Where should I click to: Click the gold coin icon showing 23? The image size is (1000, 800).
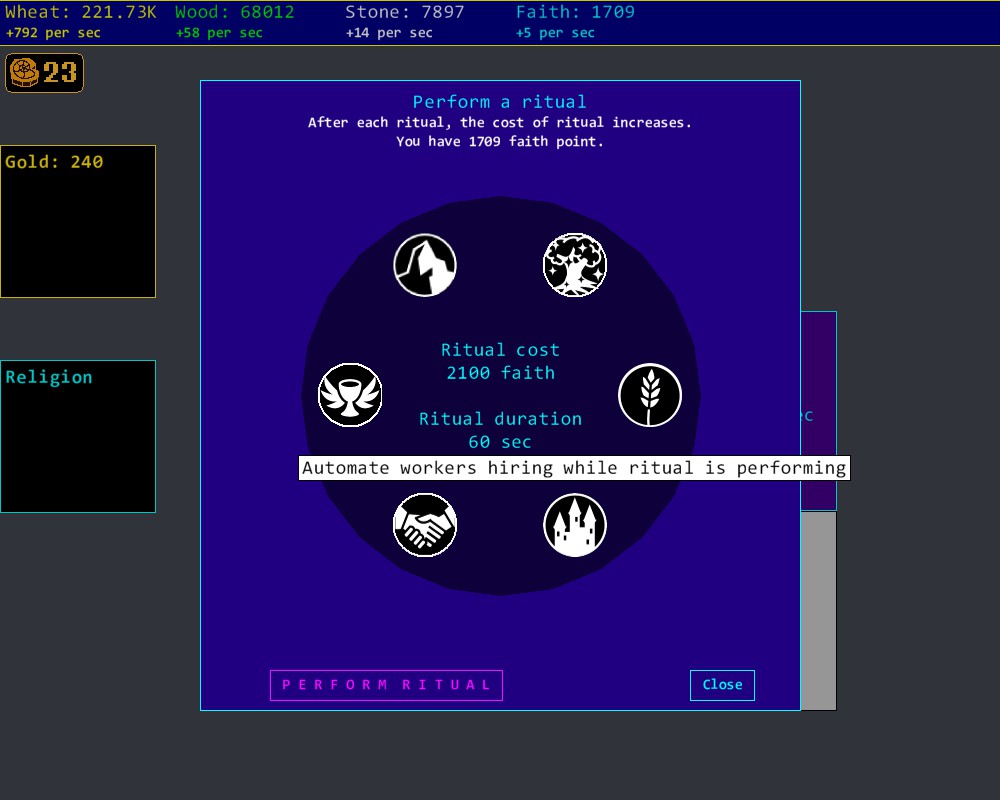pyautogui.click(x=45, y=73)
